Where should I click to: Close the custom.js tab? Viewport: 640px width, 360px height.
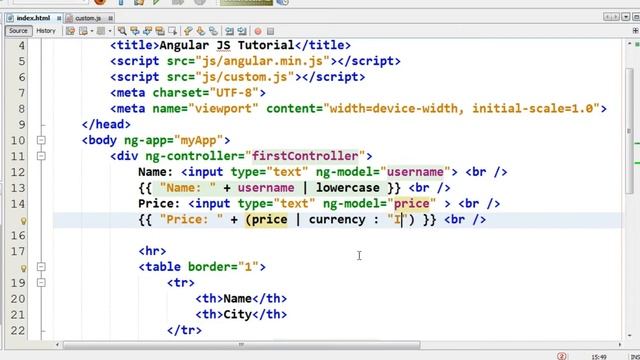(x=110, y=18)
